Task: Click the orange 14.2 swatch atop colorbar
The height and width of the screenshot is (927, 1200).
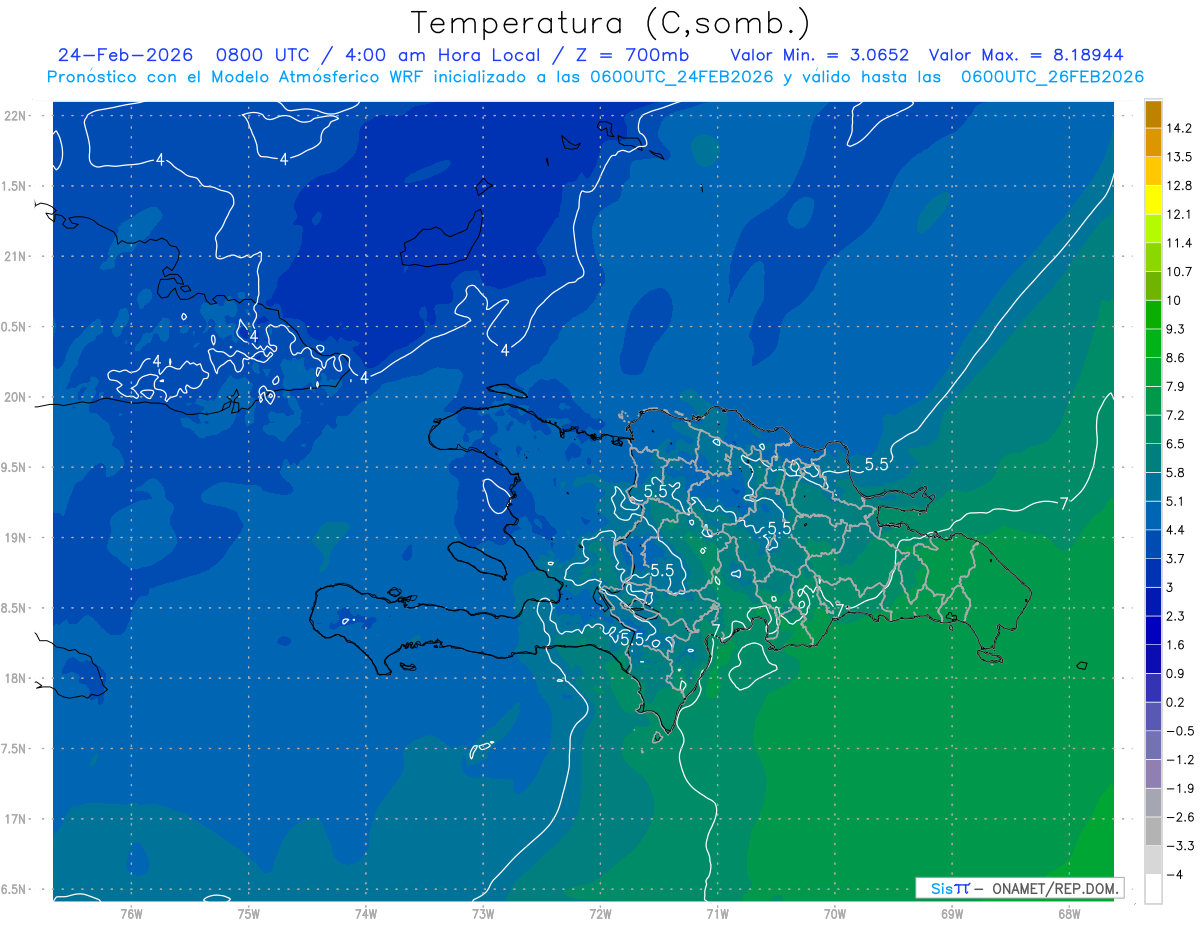Action: 1153,114
